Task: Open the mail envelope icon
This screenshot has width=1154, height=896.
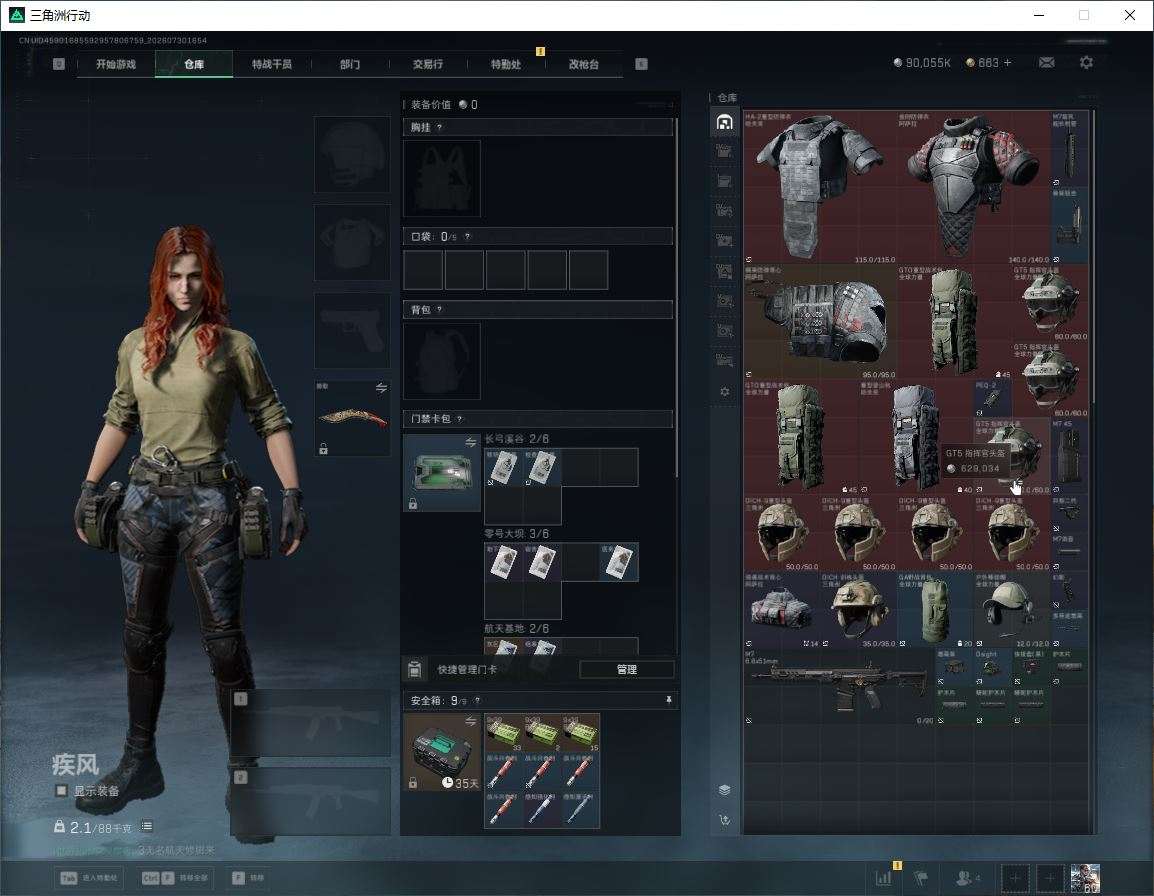Action: pyautogui.click(x=1046, y=63)
